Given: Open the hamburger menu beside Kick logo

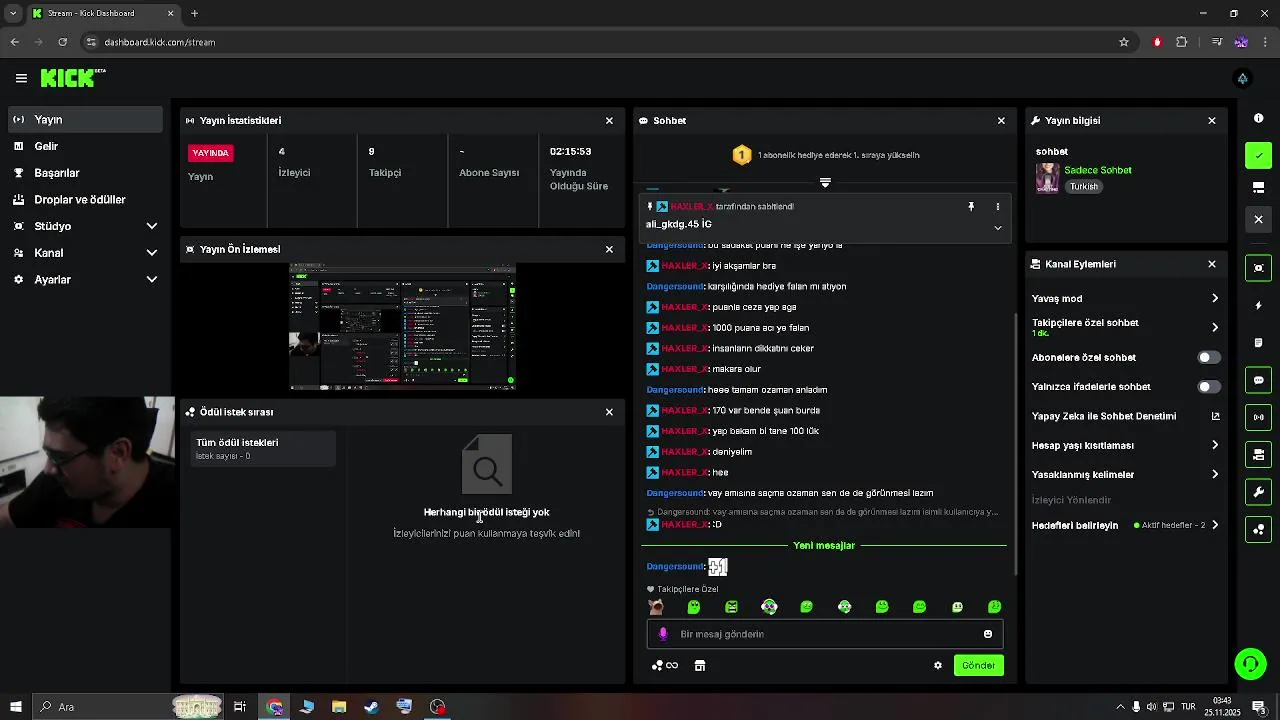Looking at the screenshot, I should (21, 78).
